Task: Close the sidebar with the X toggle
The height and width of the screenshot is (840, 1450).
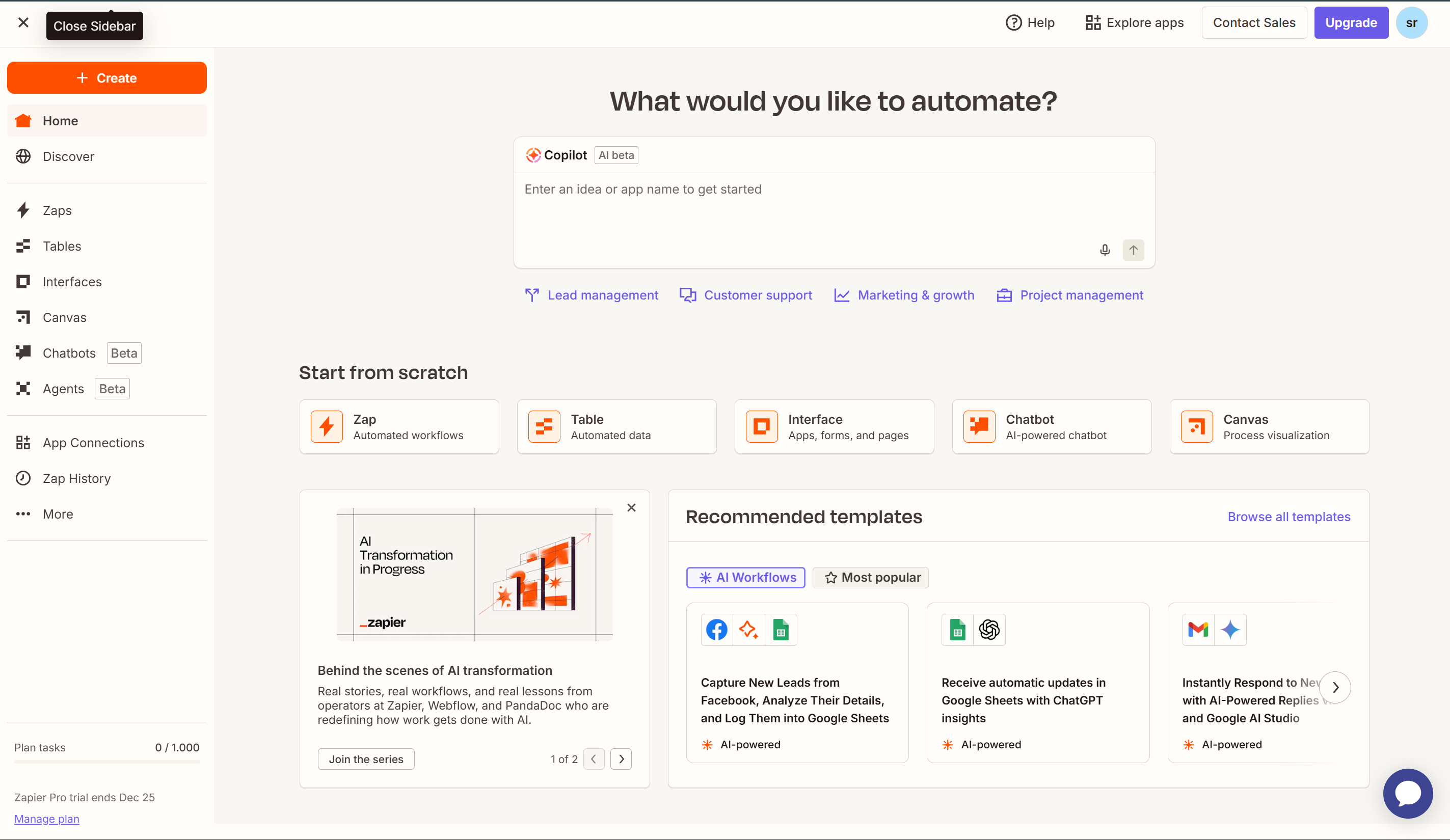Action: [23, 22]
